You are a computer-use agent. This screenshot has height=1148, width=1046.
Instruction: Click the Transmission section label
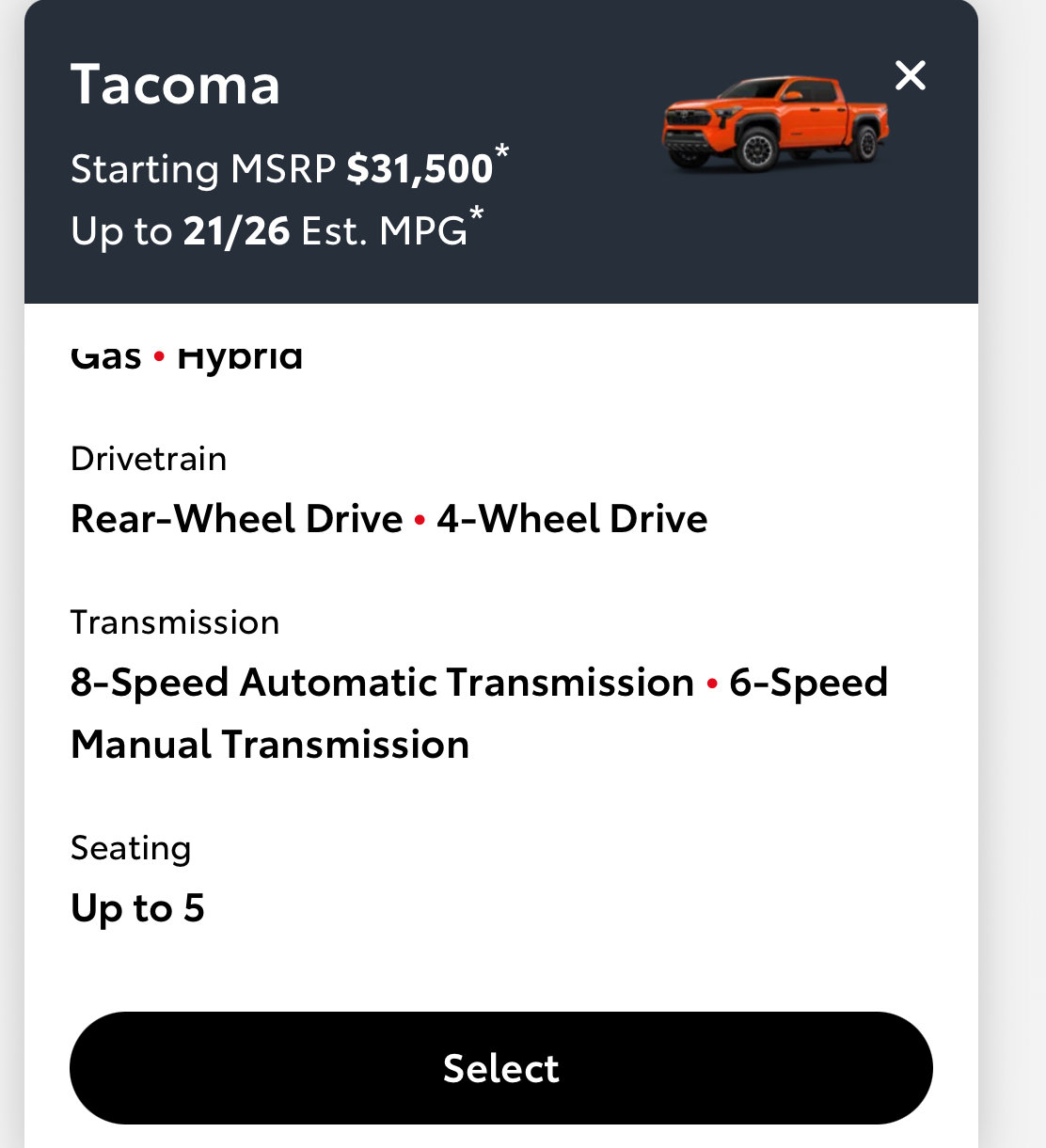pos(175,622)
